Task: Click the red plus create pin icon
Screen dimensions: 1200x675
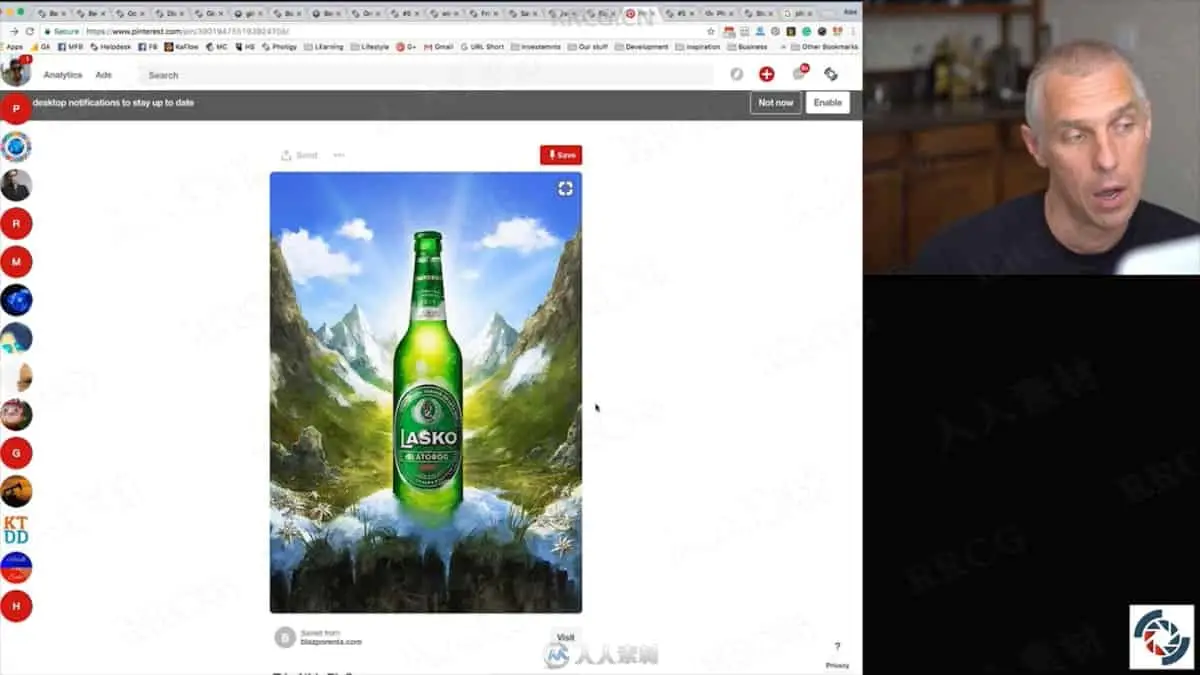Action: [x=767, y=74]
